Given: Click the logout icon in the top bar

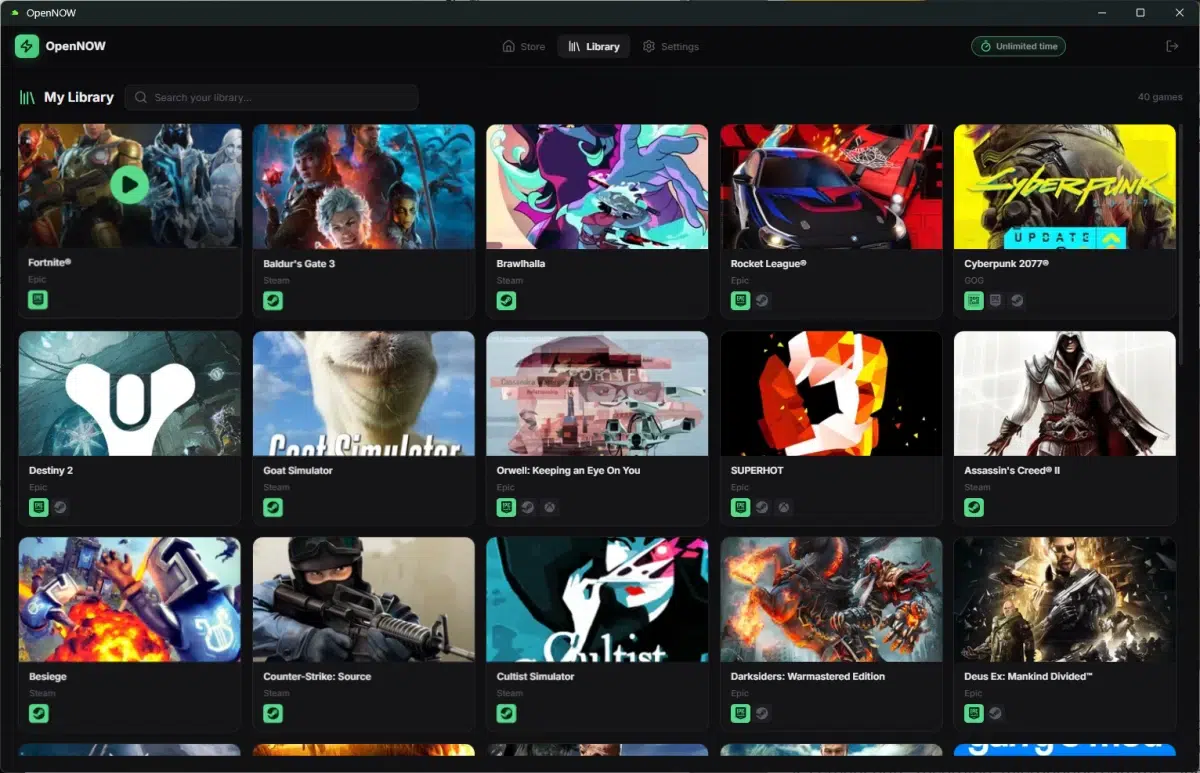Looking at the screenshot, I should (x=1171, y=46).
